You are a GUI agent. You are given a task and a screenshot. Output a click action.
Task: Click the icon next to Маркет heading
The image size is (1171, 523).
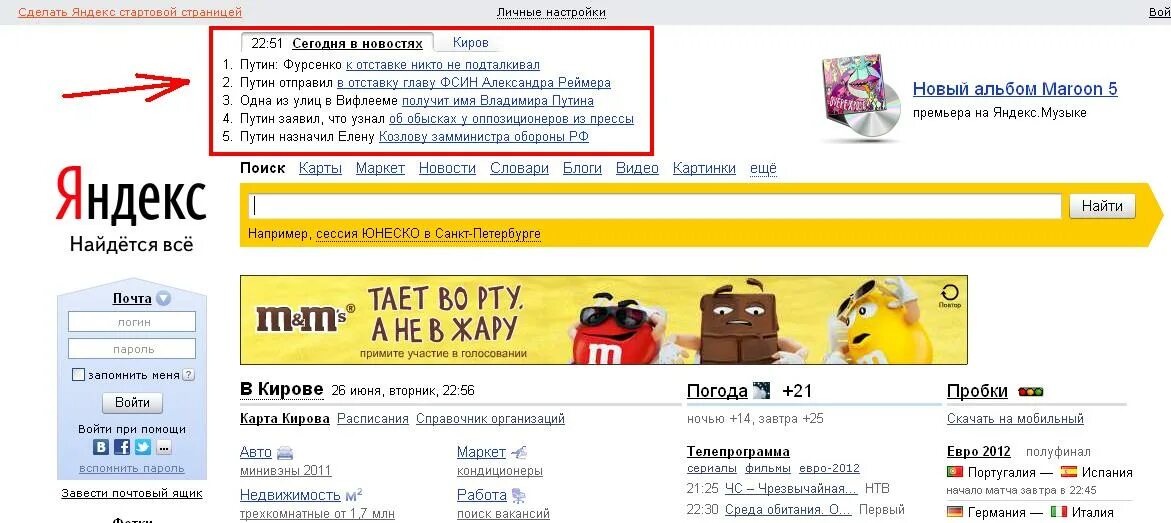pos(518,451)
